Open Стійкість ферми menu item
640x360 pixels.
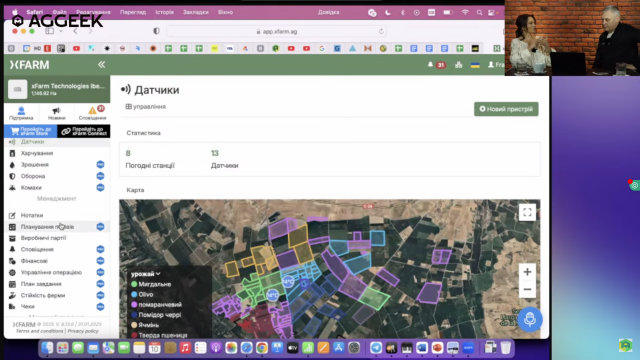point(43,295)
